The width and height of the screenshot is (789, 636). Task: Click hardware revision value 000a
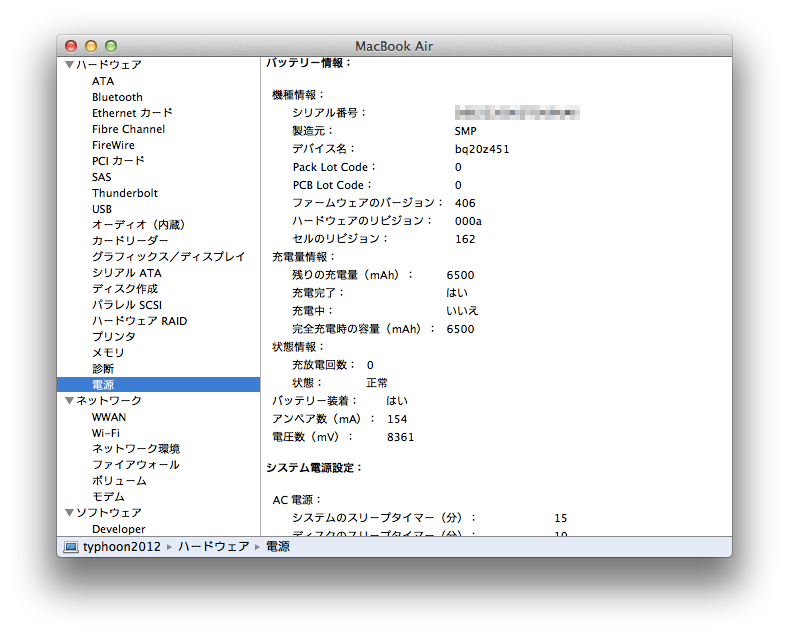[468, 221]
